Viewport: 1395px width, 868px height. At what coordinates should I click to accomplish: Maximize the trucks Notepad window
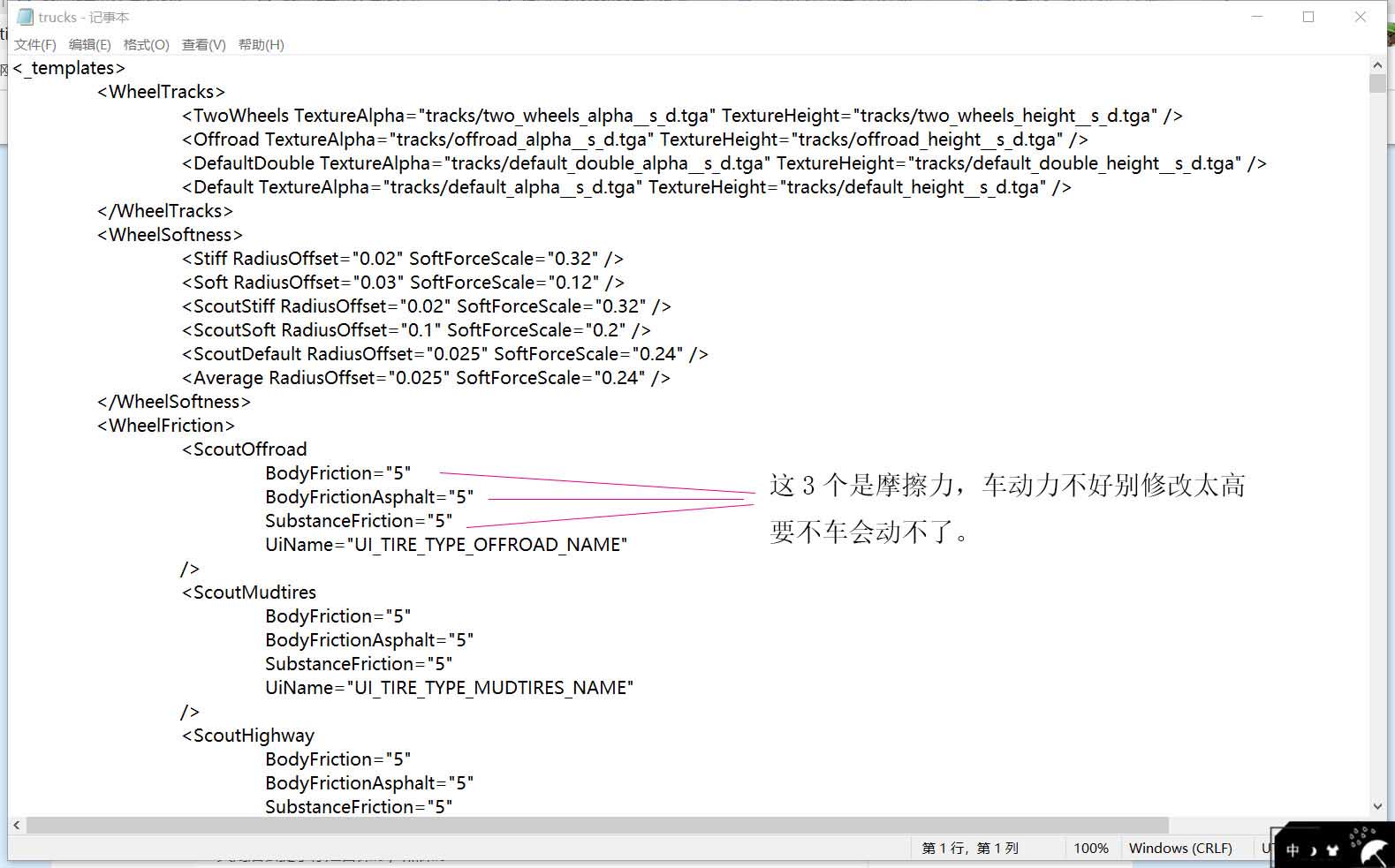[1308, 17]
